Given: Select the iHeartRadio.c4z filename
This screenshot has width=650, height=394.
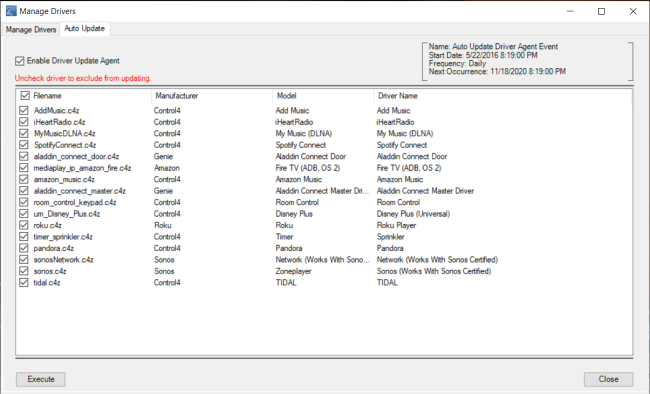Looking at the screenshot, I should (59, 122).
